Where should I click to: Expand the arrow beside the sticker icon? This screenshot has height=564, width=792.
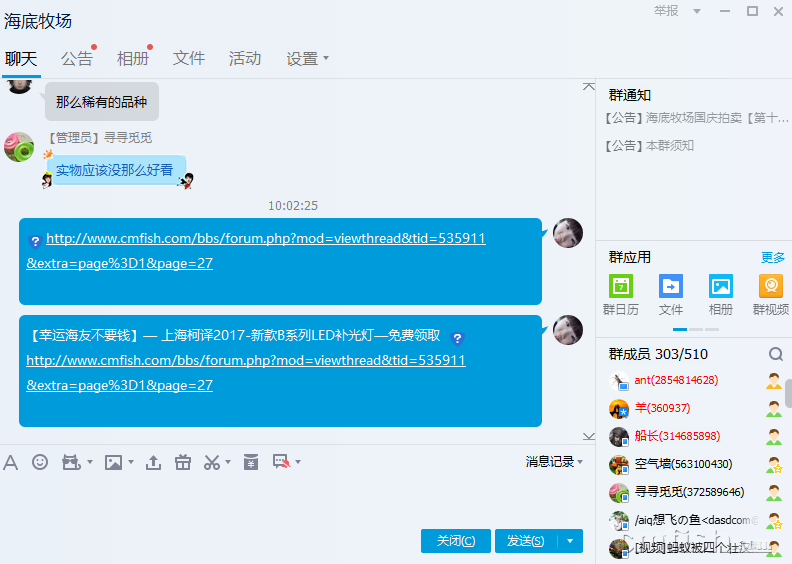[90, 462]
